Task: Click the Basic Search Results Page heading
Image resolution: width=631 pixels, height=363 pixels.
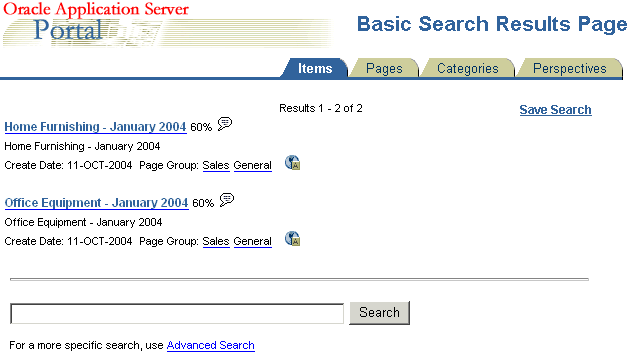Action: pyautogui.click(x=492, y=24)
